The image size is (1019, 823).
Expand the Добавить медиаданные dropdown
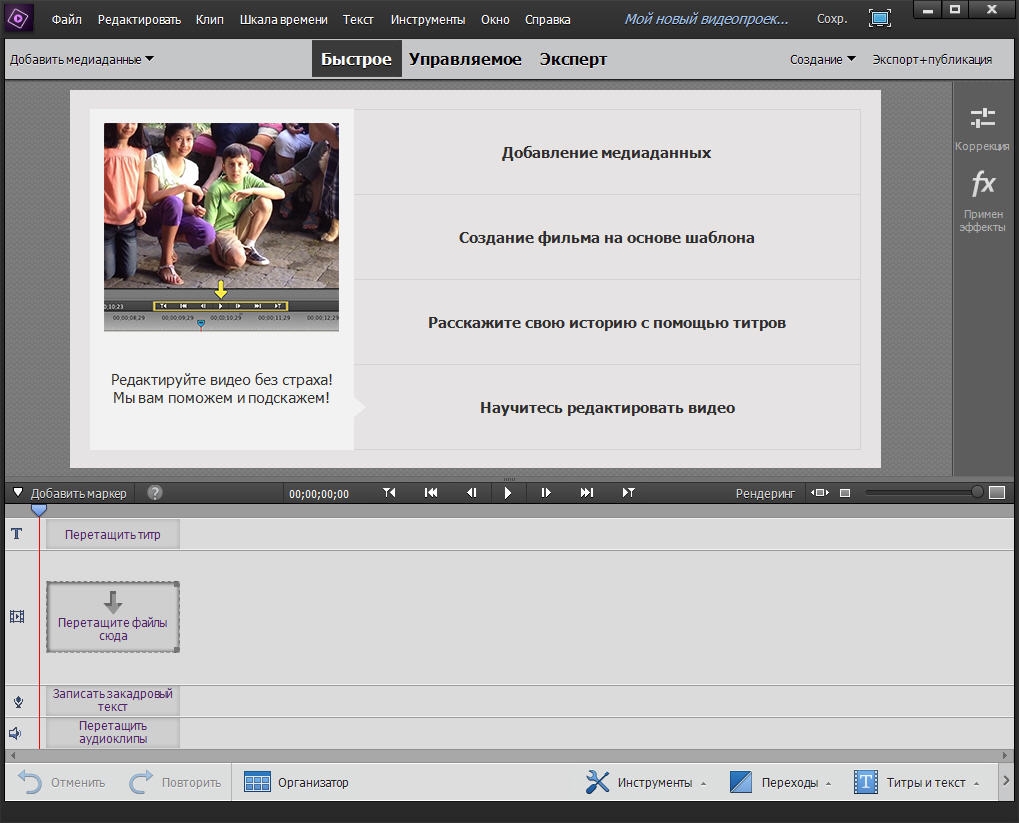pyautogui.click(x=82, y=59)
